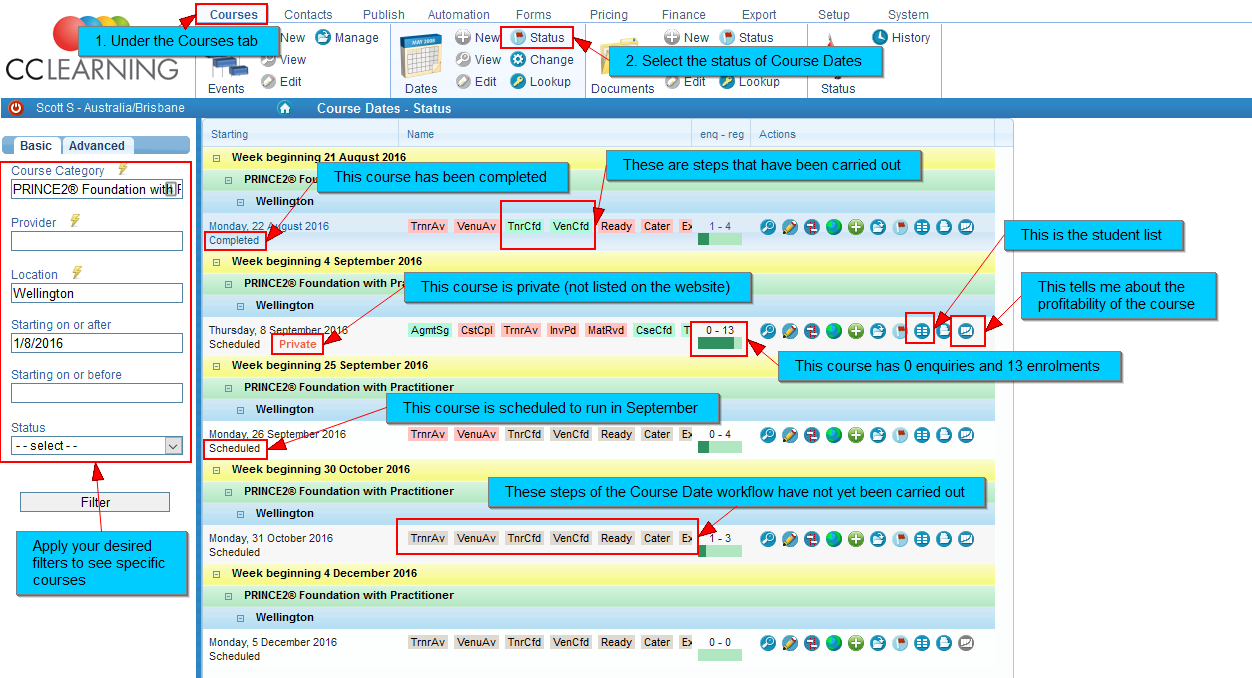Click the folder icon for 26 September course
This screenshot has height=678, width=1252.
[x=878, y=435]
